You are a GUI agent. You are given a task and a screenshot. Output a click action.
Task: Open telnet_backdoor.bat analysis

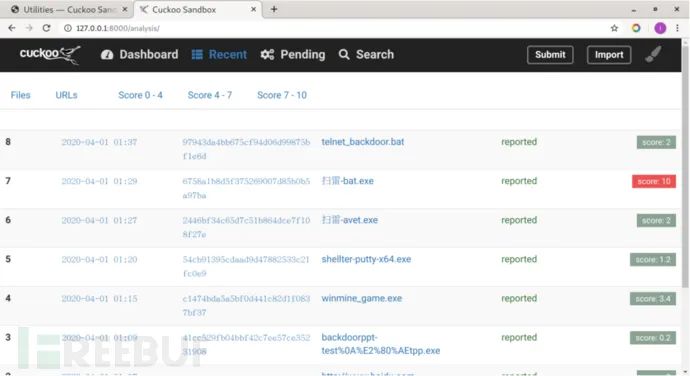363,142
